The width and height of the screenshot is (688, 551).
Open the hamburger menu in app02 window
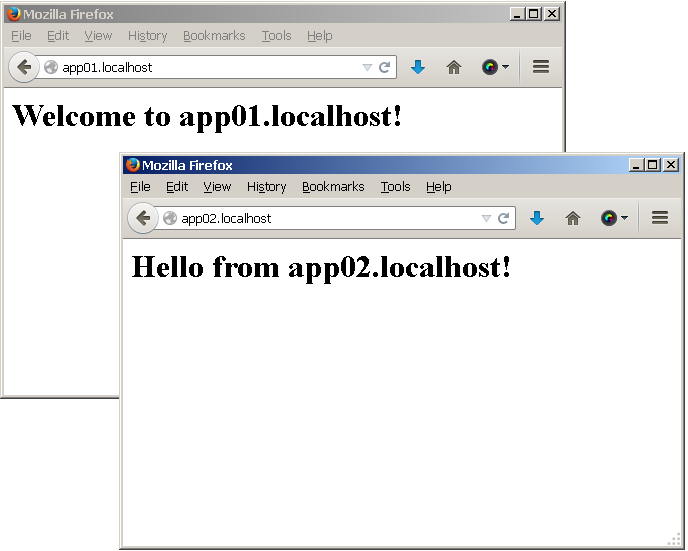tap(659, 218)
